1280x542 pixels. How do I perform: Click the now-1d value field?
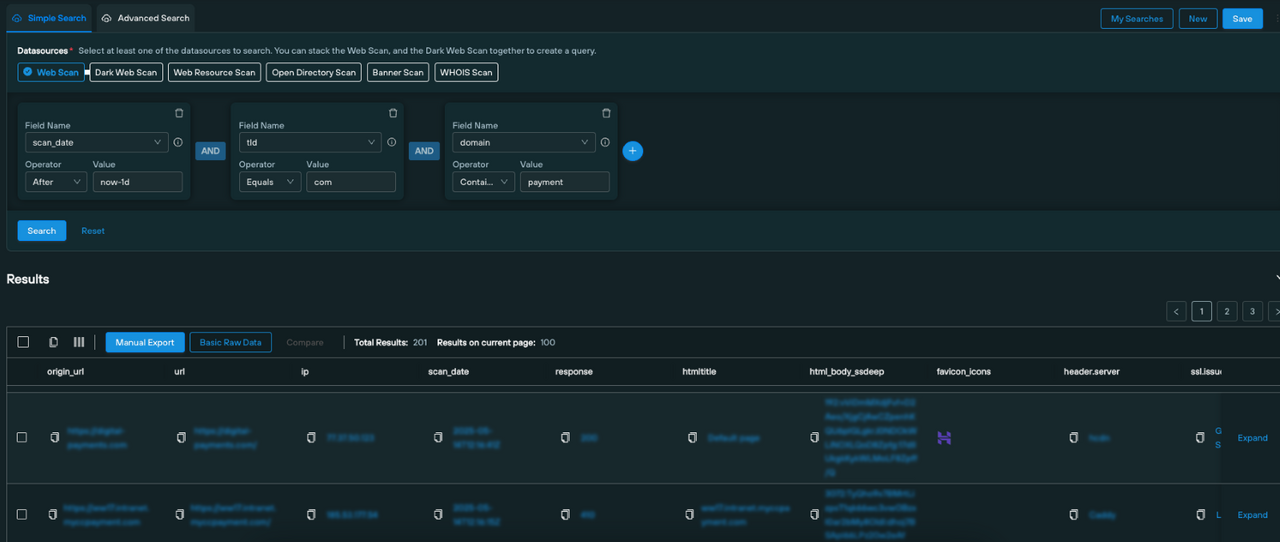pos(138,182)
